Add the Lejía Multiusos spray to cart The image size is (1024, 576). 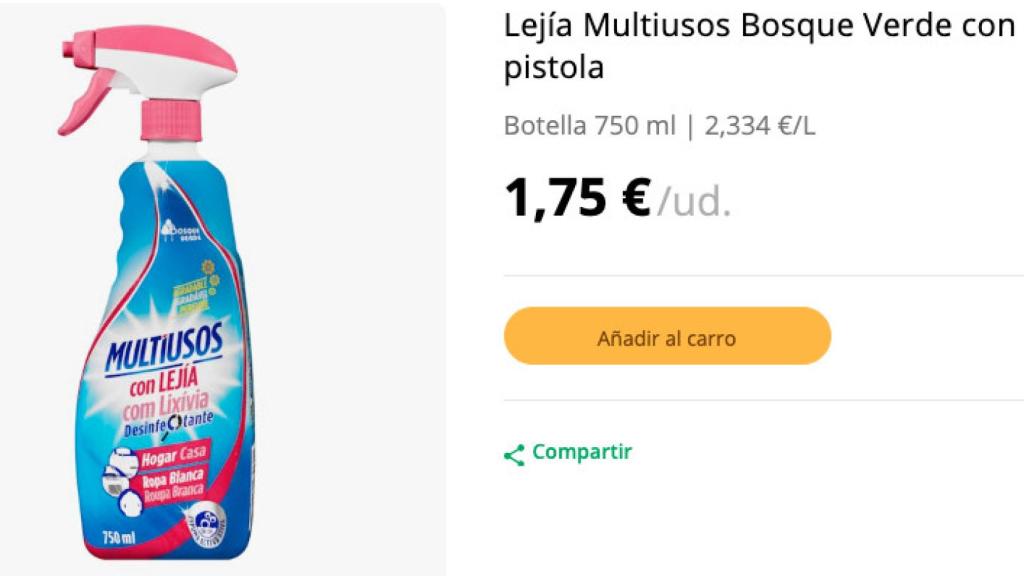pos(667,336)
